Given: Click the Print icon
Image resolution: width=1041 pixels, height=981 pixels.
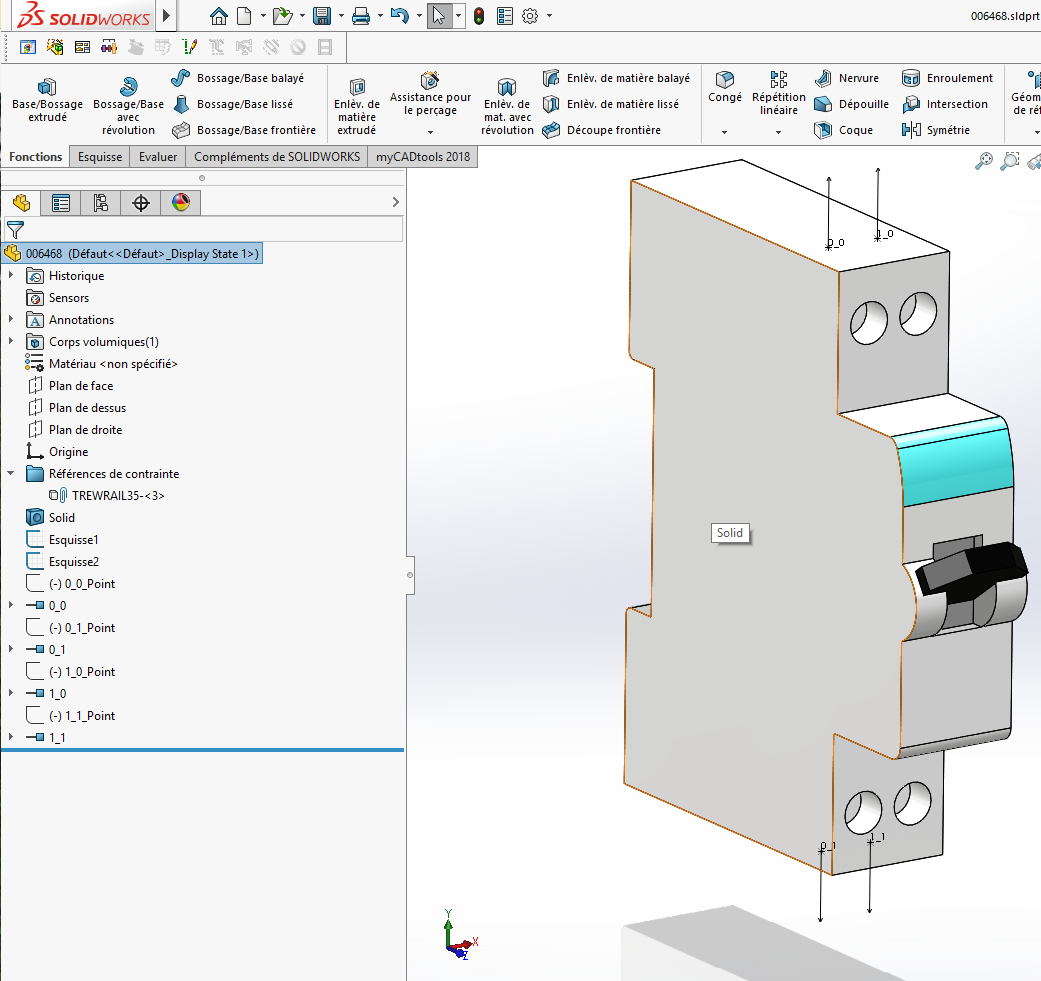Looking at the screenshot, I should coord(360,16).
